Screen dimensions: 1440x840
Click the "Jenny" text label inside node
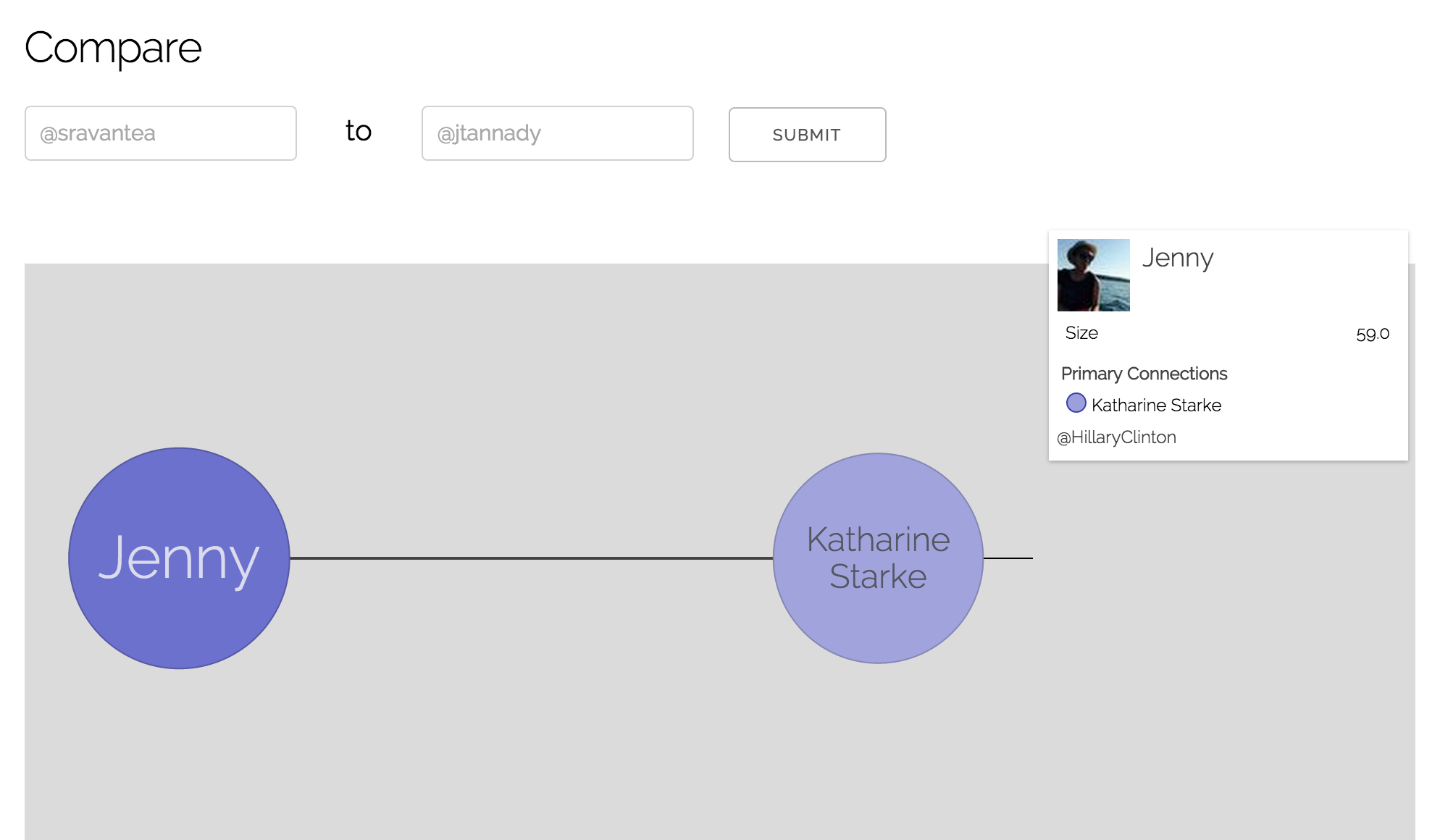179,558
